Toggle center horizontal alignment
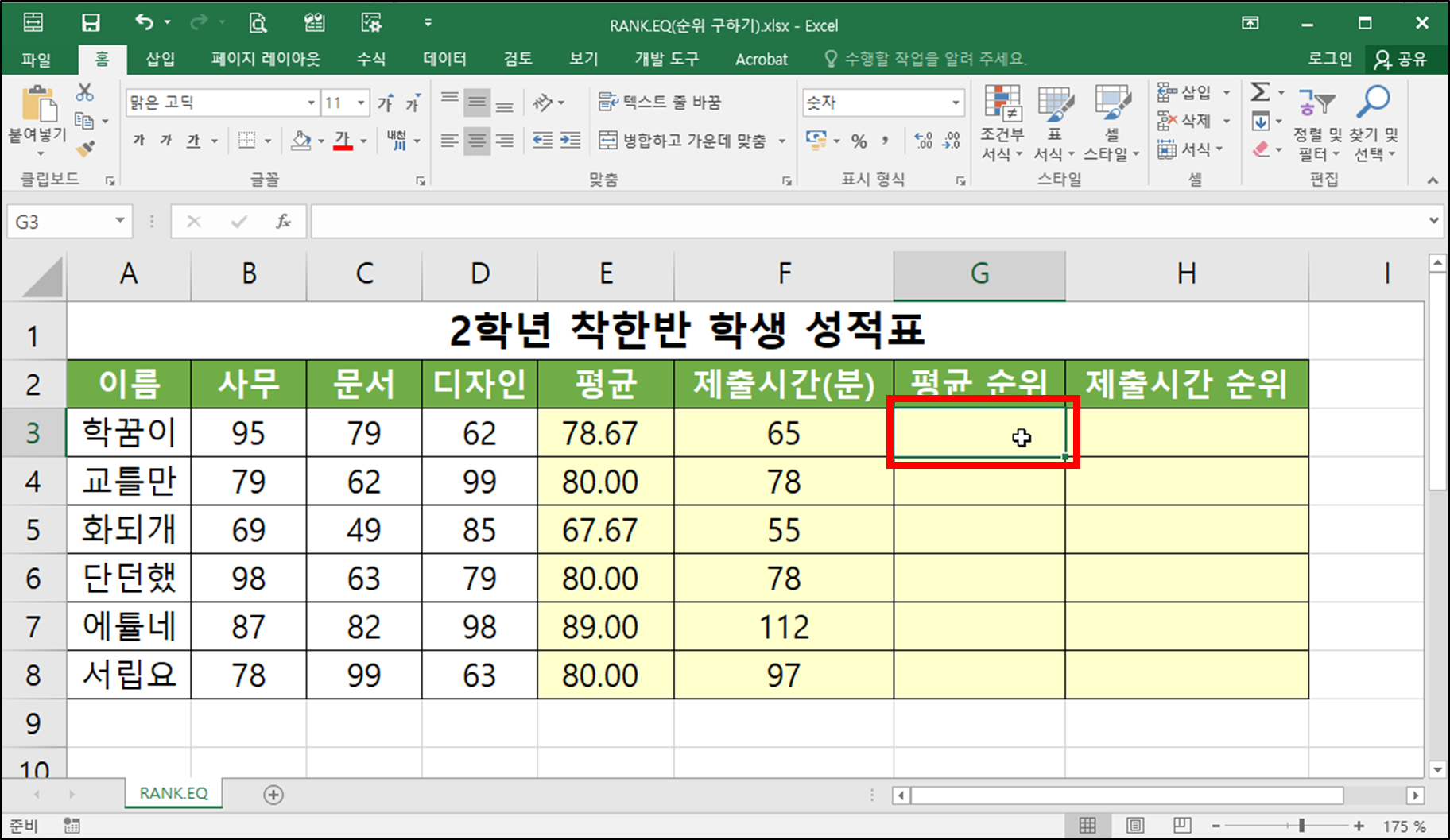This screenshot has height=840, width=1450. (x=477, y=141)
